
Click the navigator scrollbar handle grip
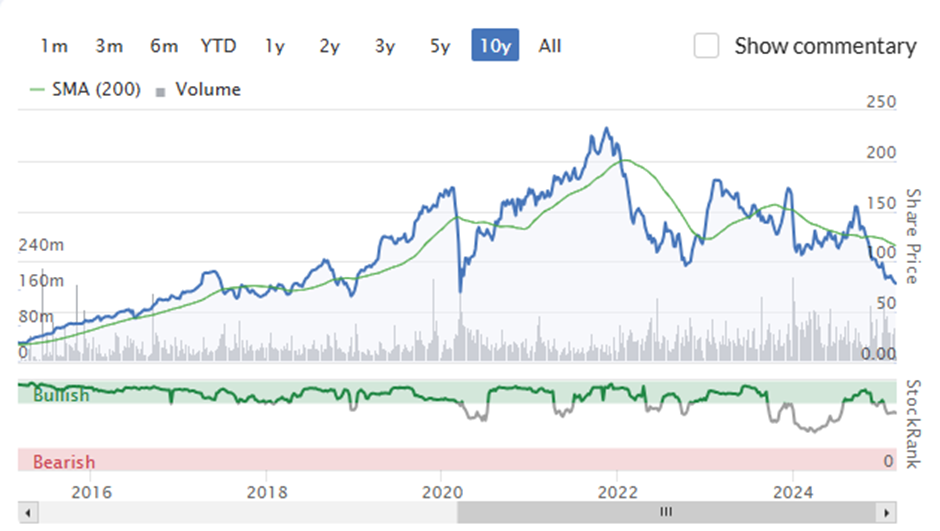[x=666, y=512]
